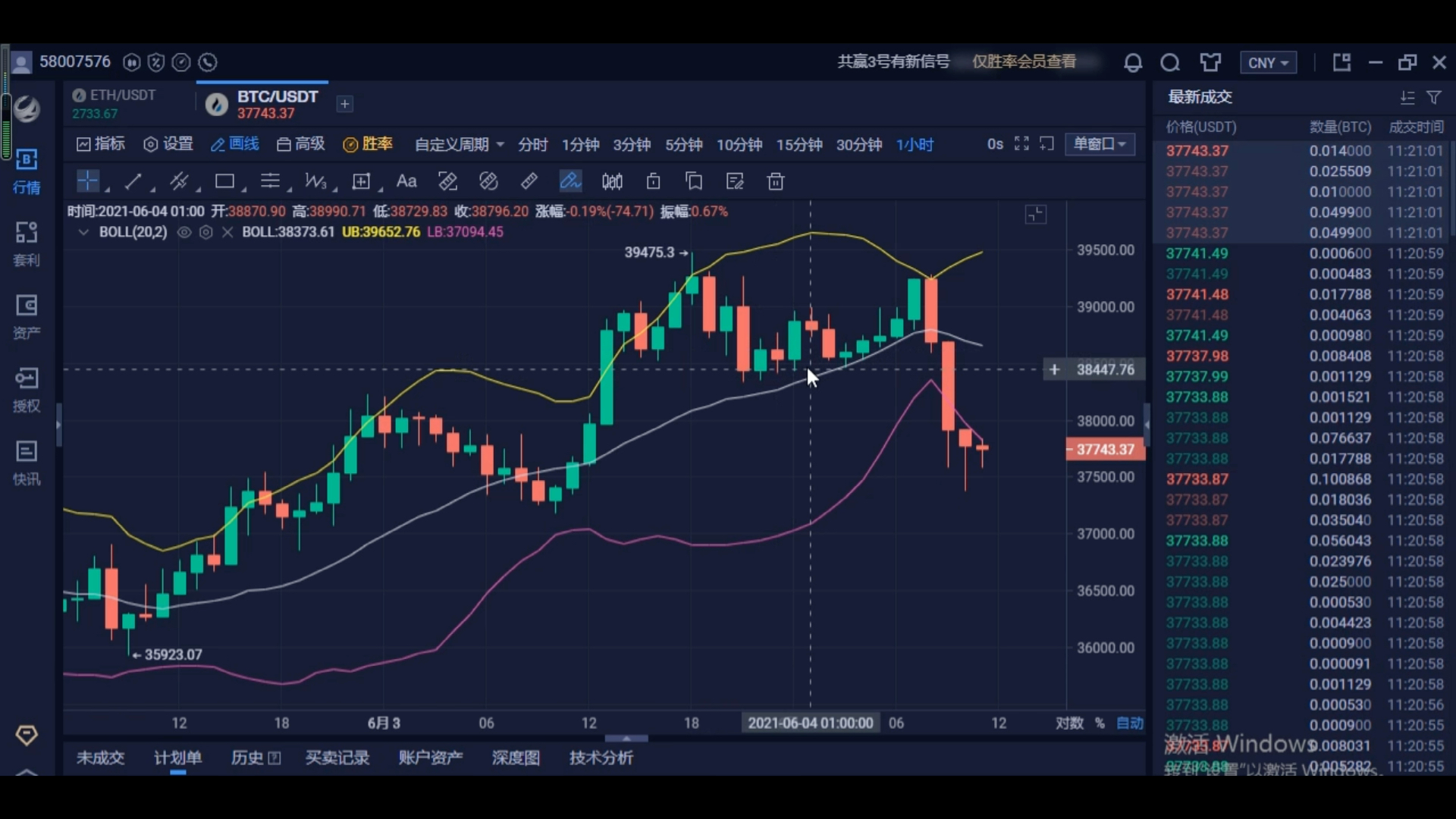Open 资产 assets section in sidebar
The width and height of the screenshot is (1456, 819).
tap(27, 317)
